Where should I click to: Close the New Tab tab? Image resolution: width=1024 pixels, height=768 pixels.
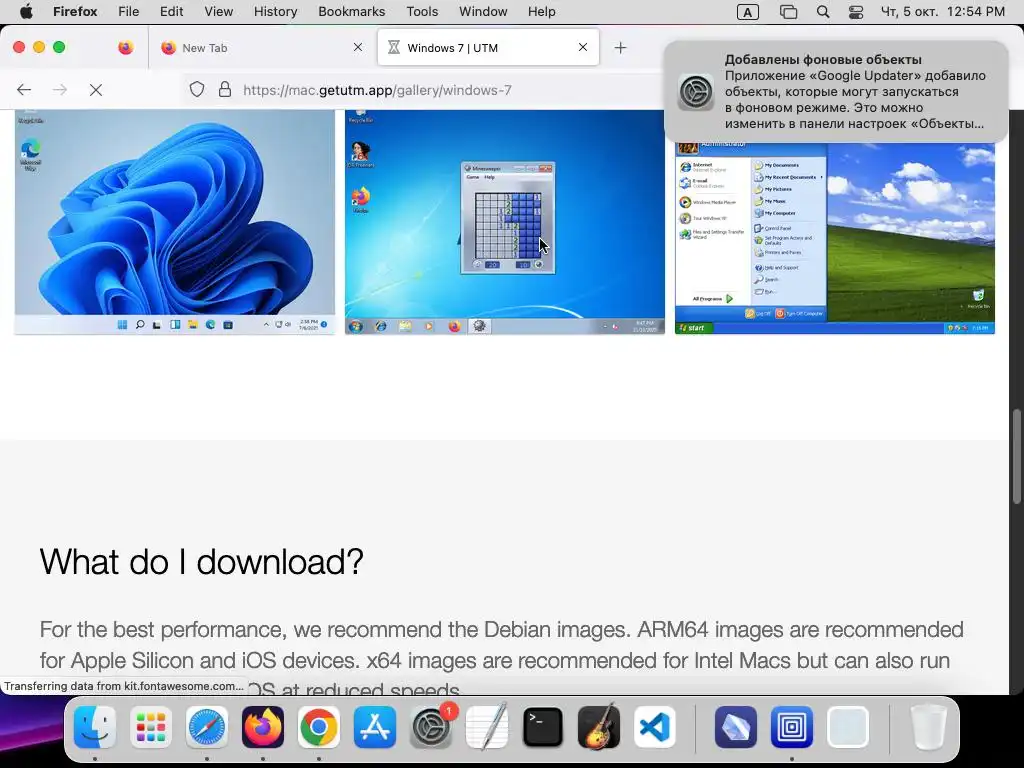click(x=358, y=47)
